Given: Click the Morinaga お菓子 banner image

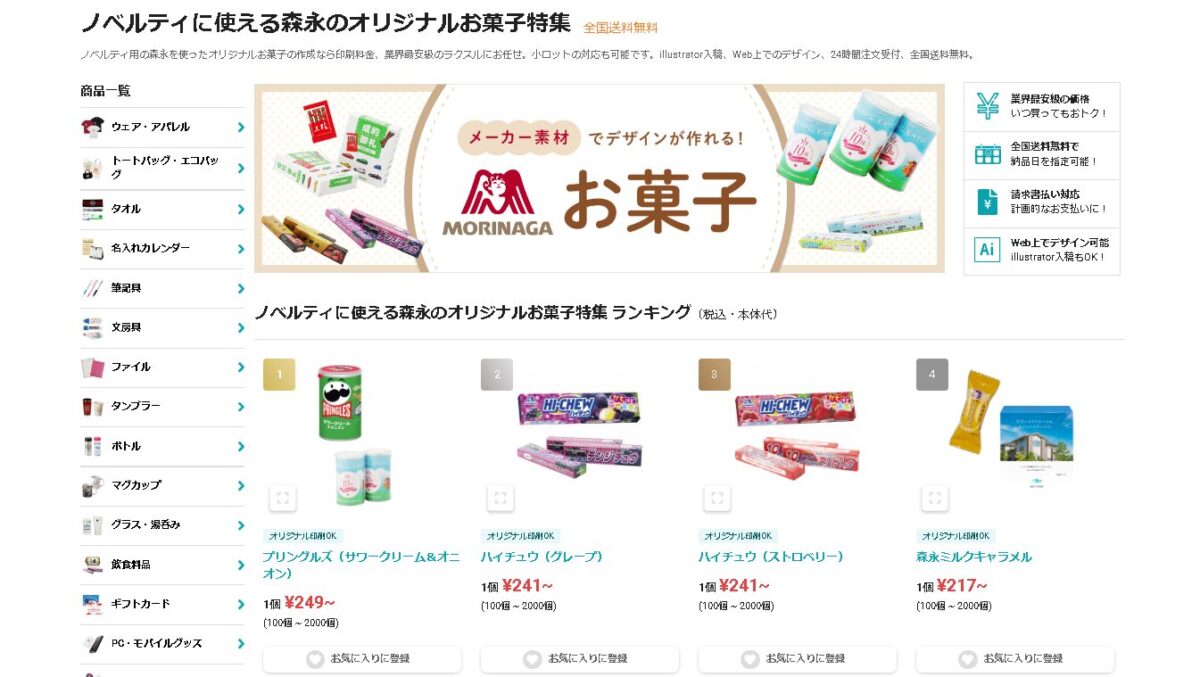Looking at the screenshot, I should [599, 178].
